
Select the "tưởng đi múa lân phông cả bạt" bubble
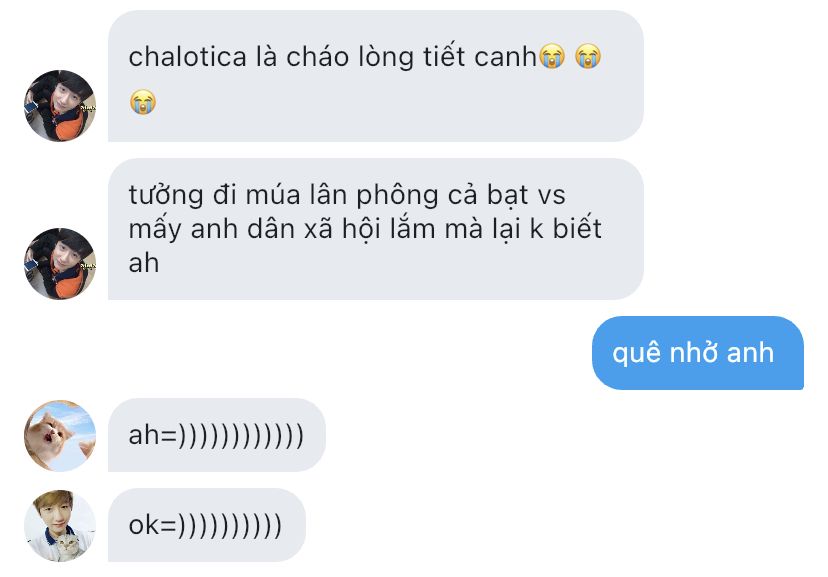pyautogui.click(x=375, y=229)
